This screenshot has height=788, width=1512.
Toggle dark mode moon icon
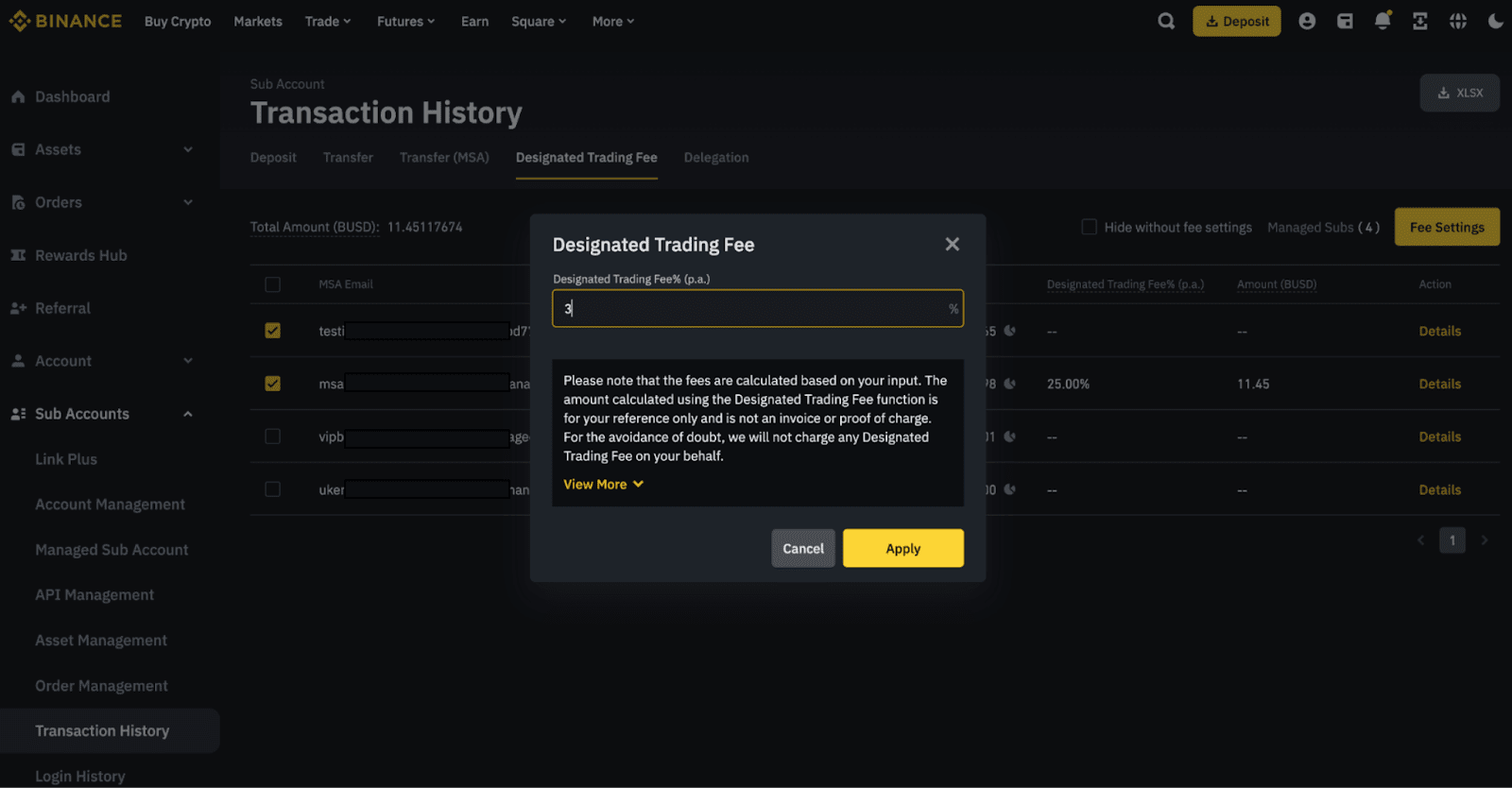1495,21
